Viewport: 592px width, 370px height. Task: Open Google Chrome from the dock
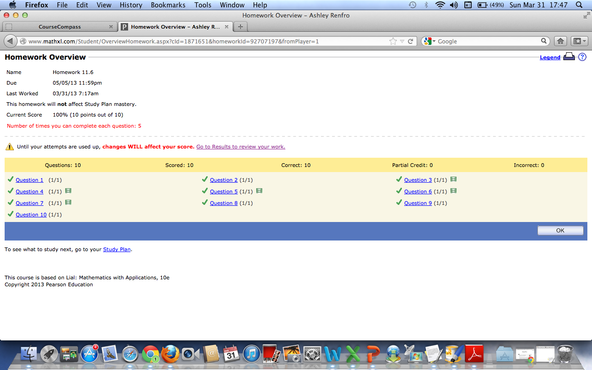151,355
